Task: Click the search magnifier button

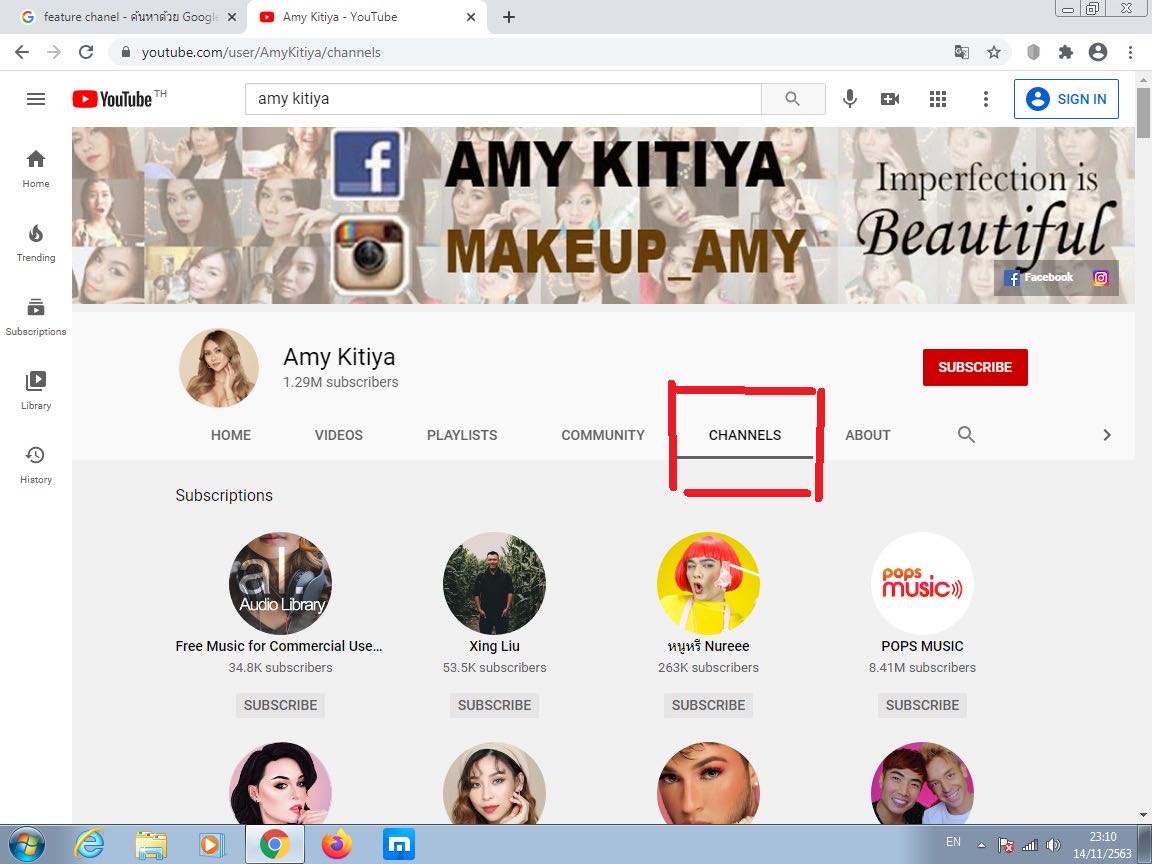Action: pos(792,99)
